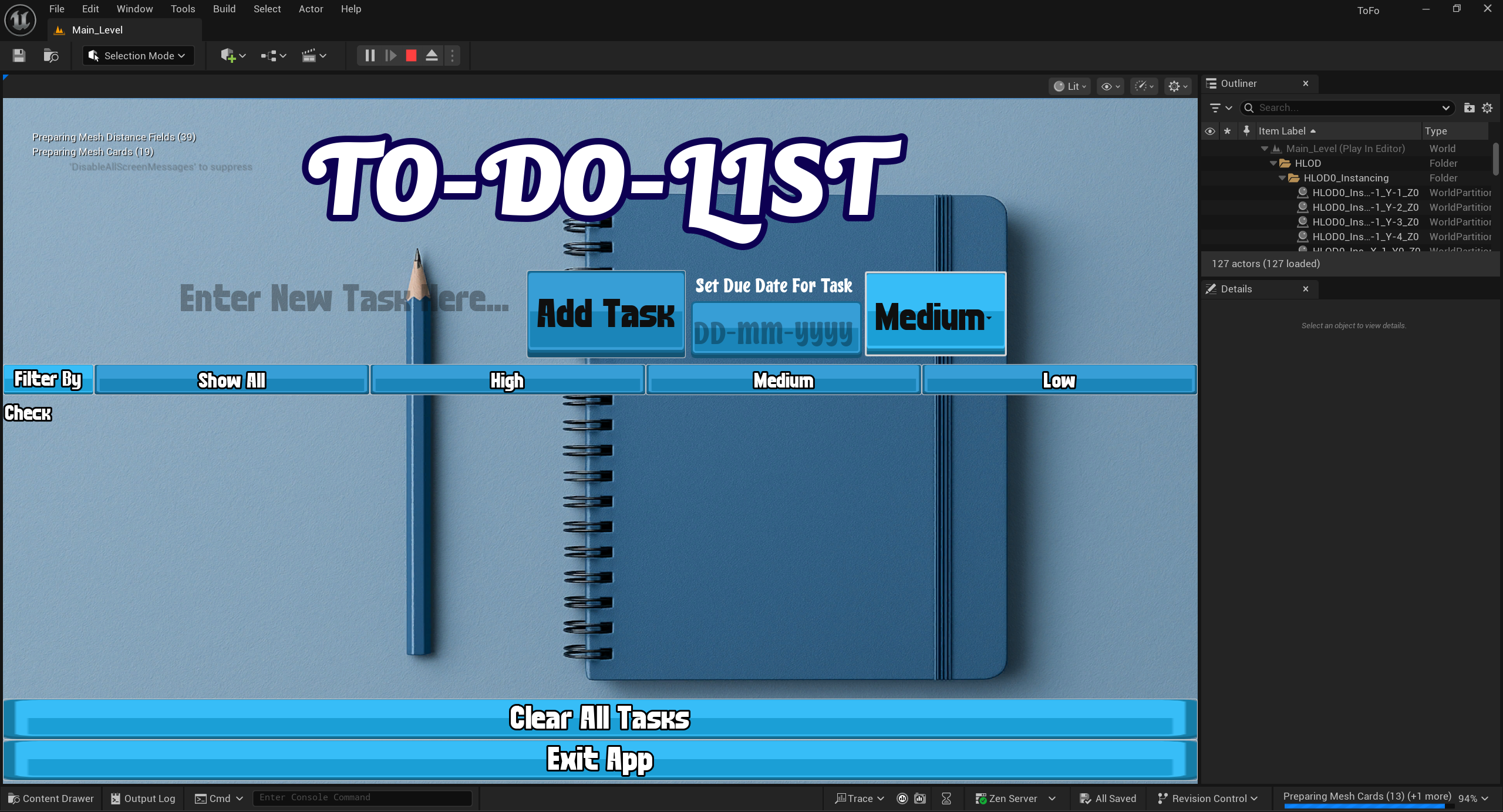Open the Build menu
This screenshot has height=812, width=1503.
pos(224,9)
